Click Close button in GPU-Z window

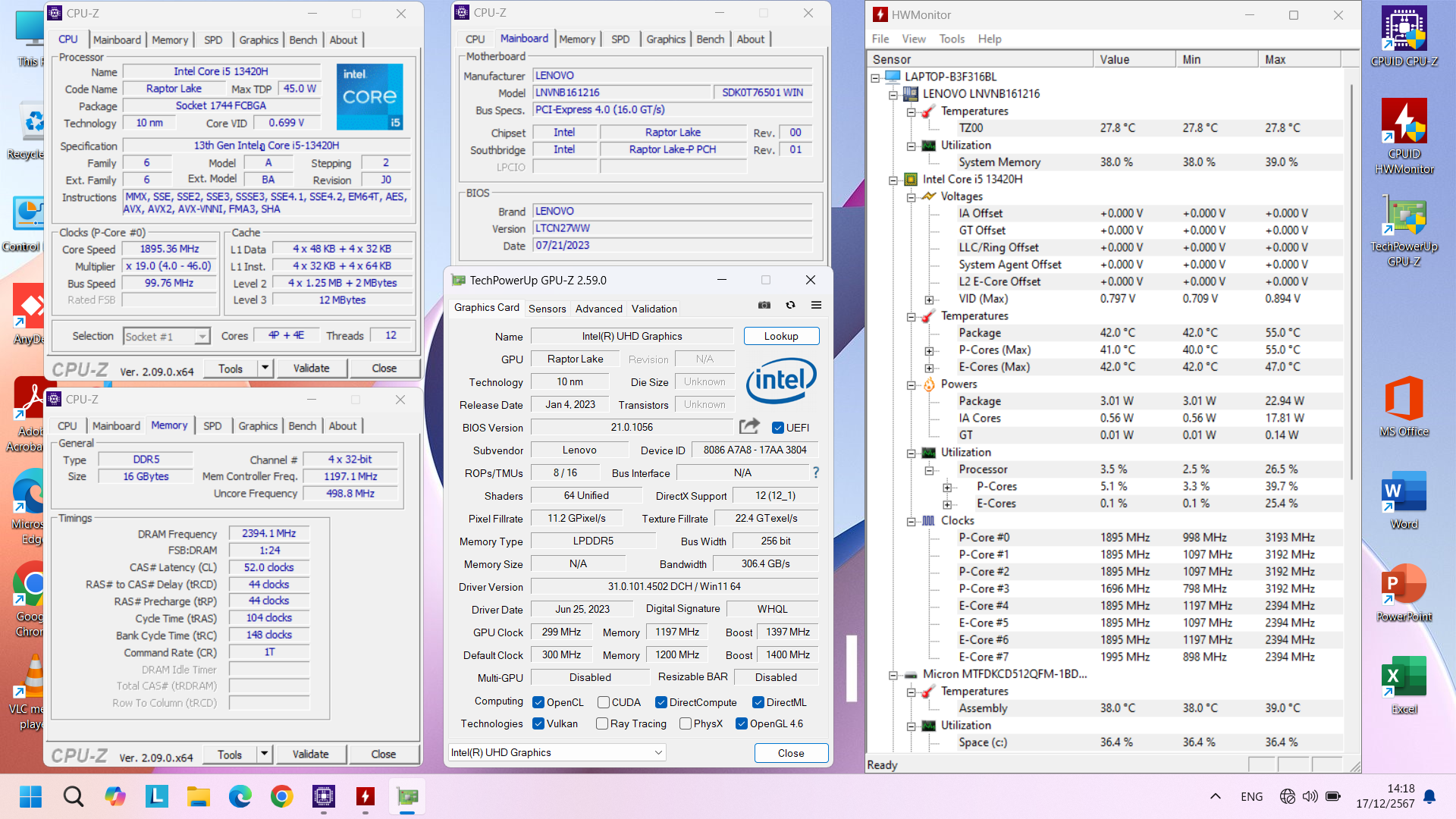point(791,753)
